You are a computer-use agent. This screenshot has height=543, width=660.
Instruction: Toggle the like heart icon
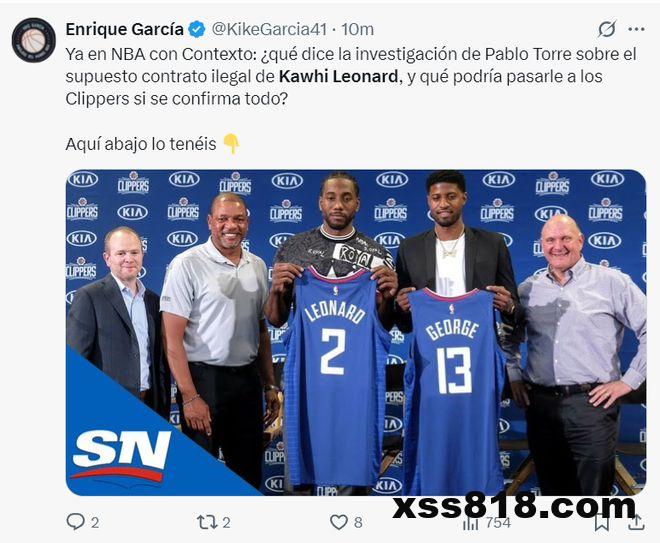pyautogui.click(x=338, y=522)
